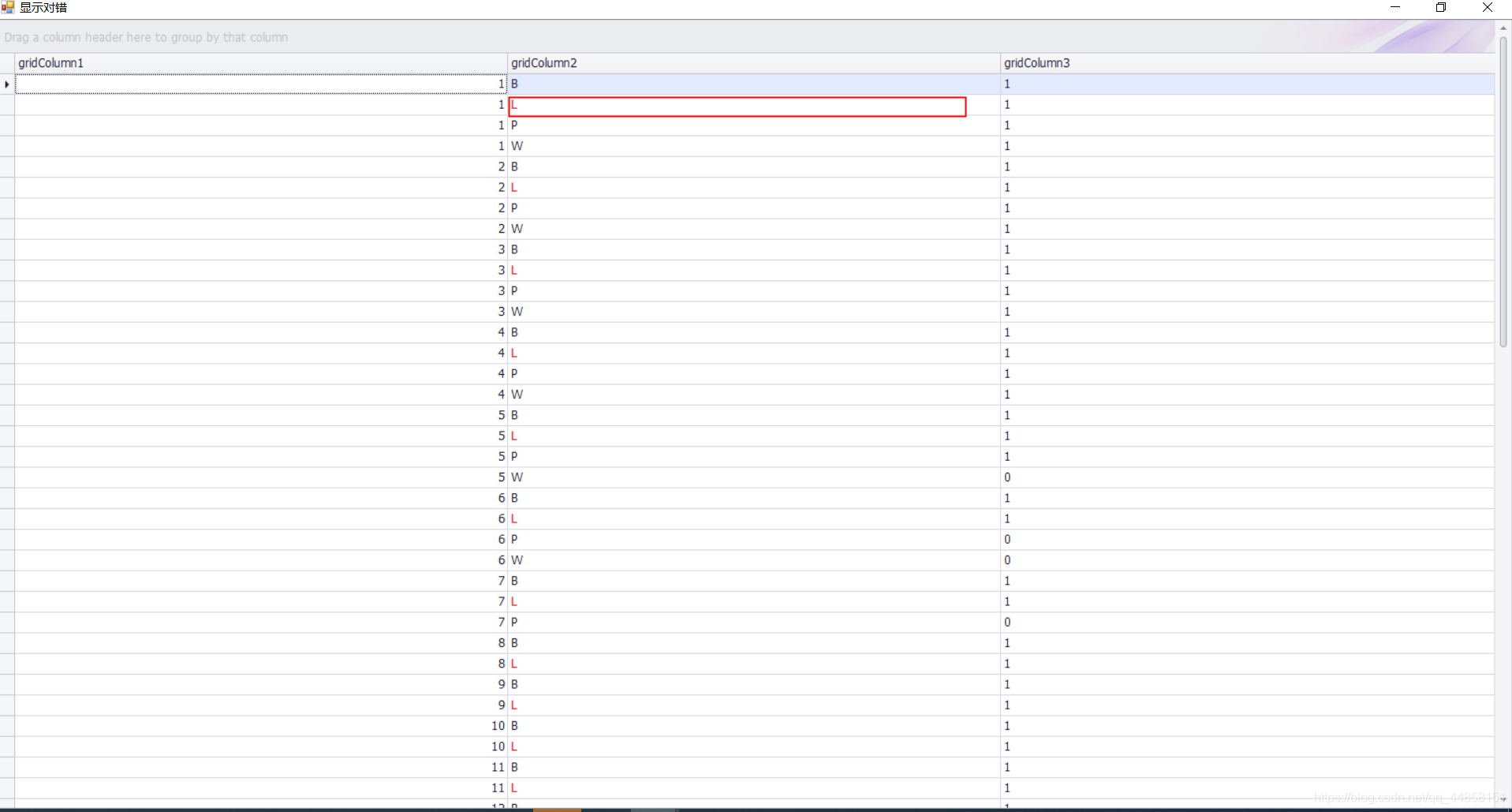Maximize the window with restore button
The height and width of the screenshot is (812, 1512).
(1441, 8)
